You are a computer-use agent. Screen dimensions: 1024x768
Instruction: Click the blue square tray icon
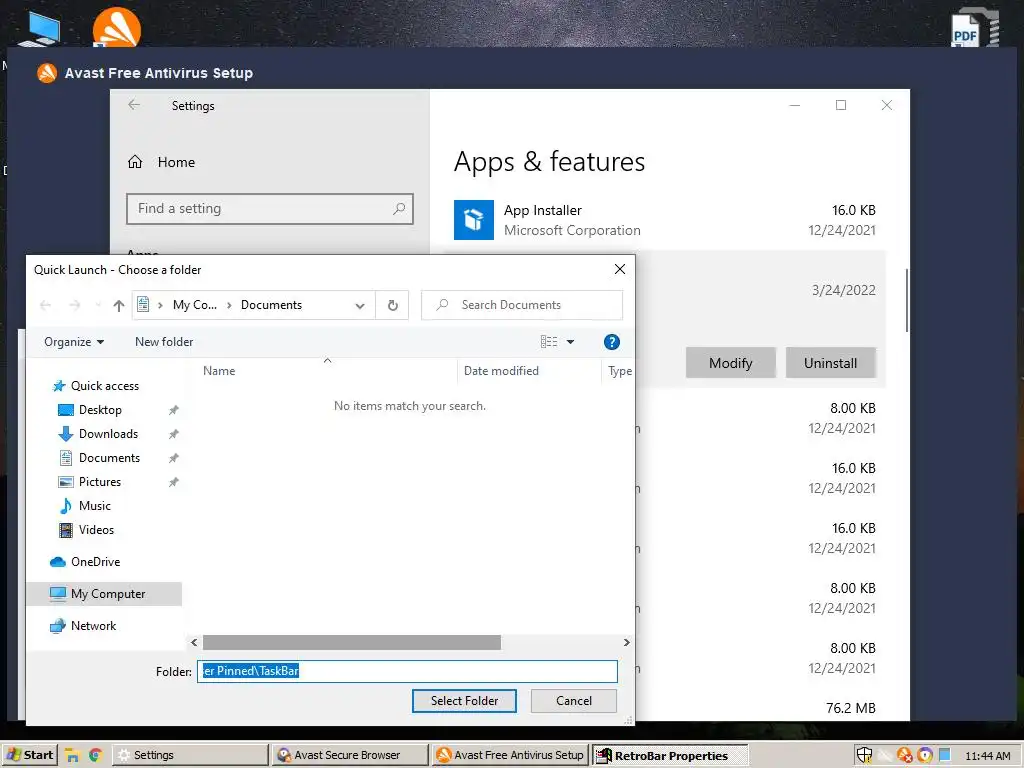944,756
